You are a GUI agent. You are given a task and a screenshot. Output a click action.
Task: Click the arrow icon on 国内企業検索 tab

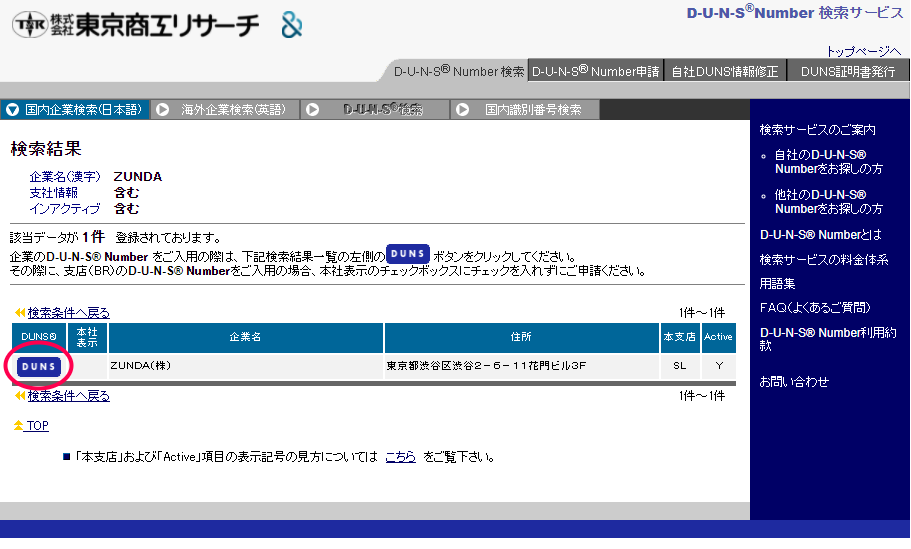12,109
